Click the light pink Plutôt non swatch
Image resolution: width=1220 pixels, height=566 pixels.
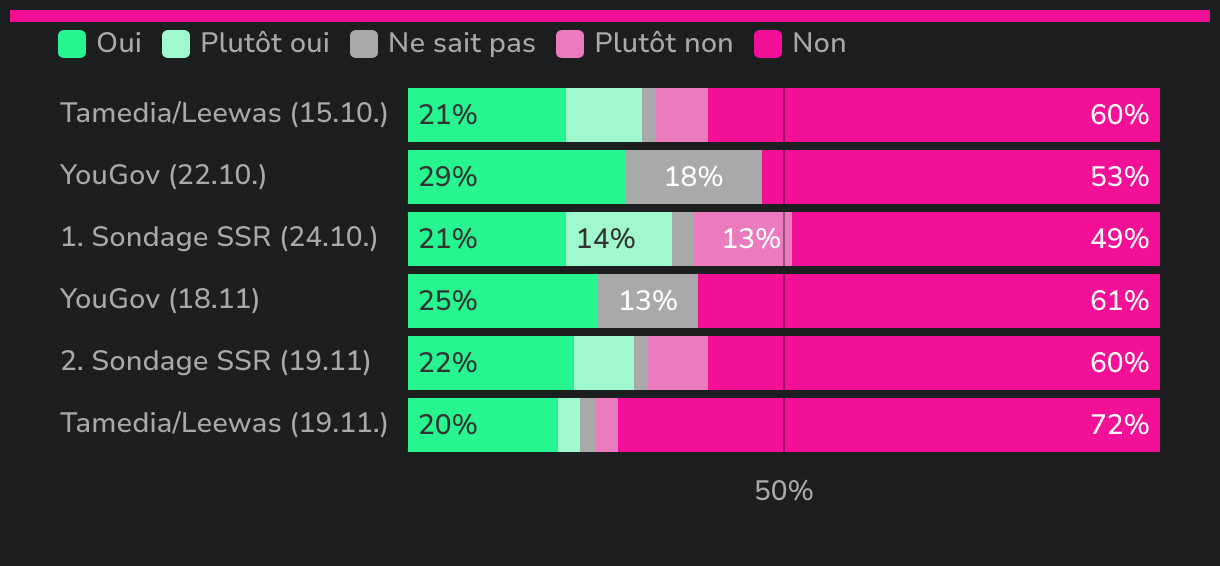click(x=570, y=44)
